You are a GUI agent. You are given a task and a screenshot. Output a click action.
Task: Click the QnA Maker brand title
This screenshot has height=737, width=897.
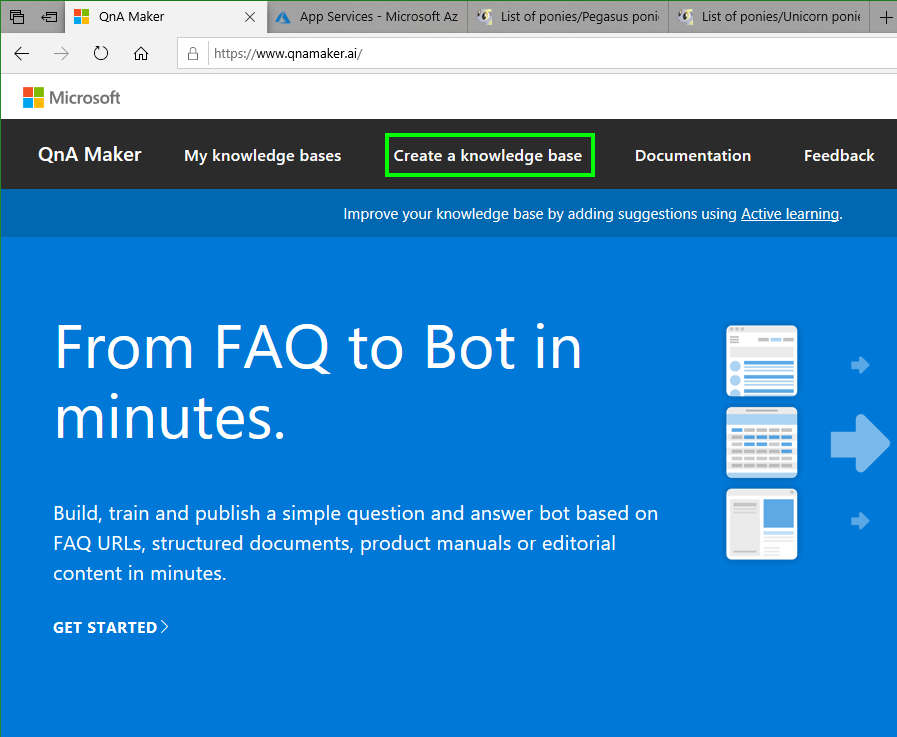(x=90, y=154)
